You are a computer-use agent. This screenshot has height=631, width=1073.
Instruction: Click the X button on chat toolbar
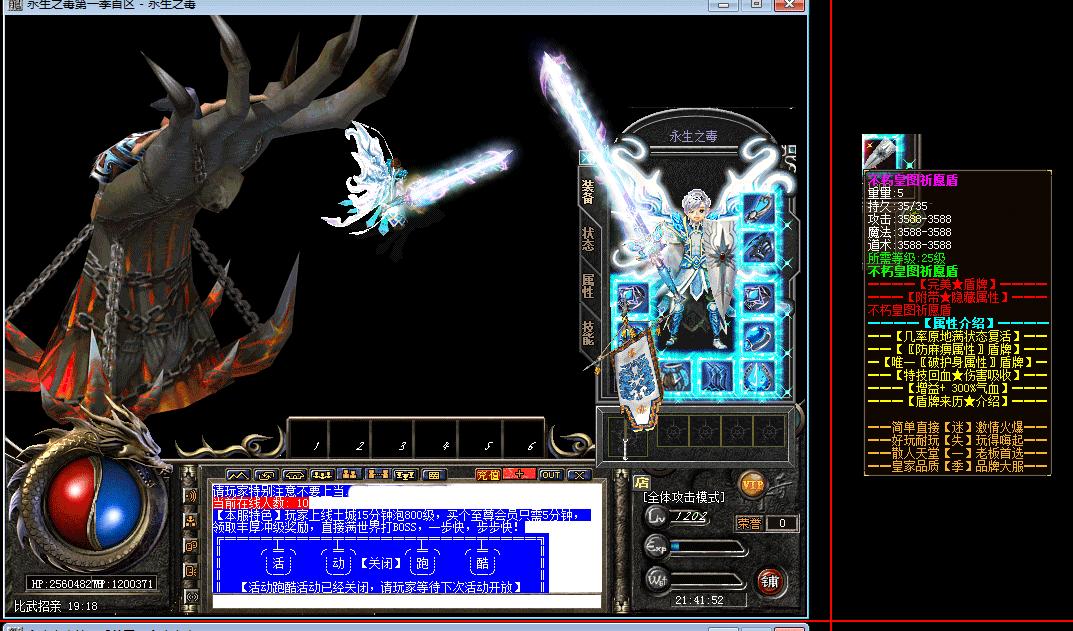[578, 474]
